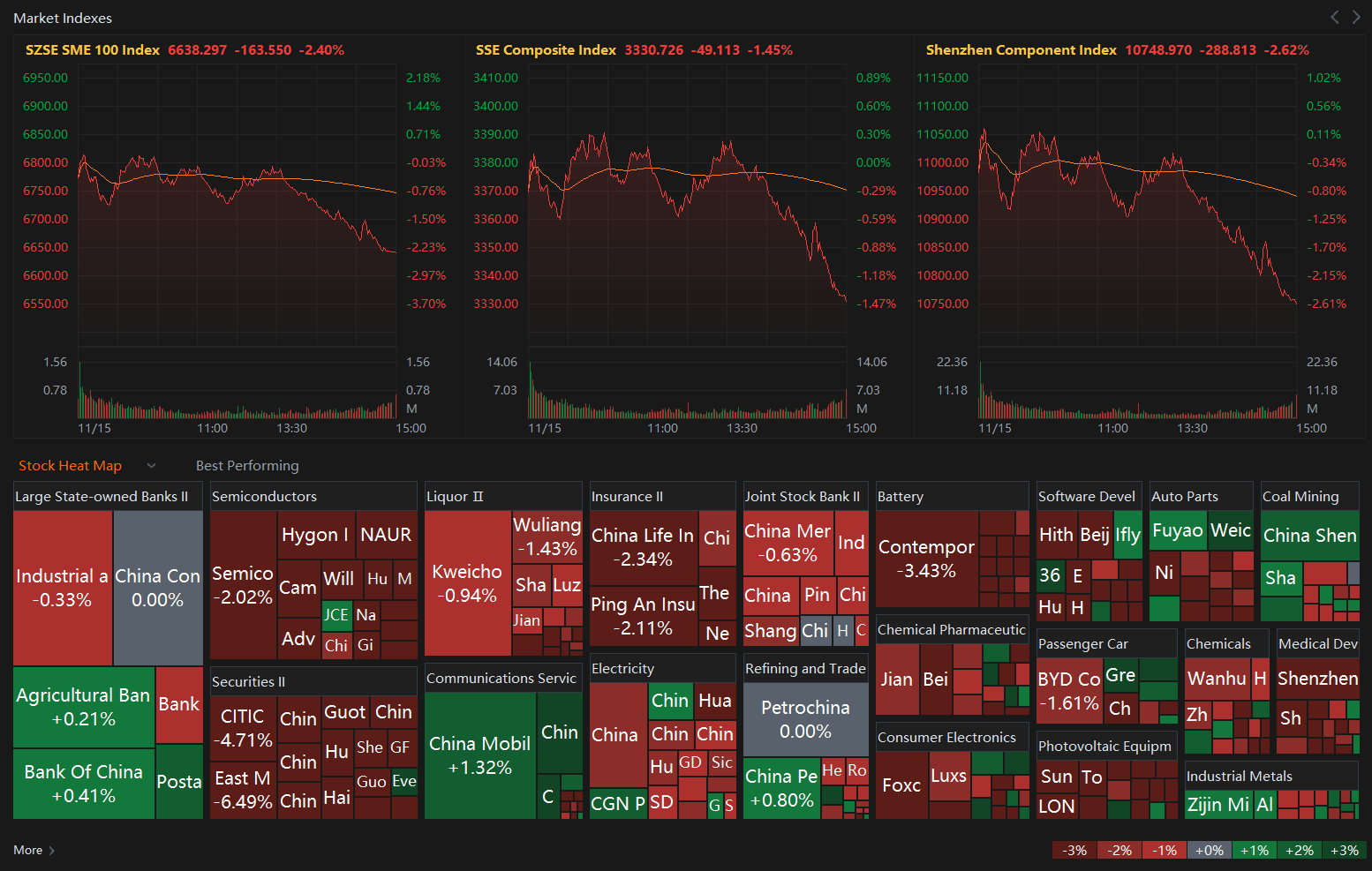
Task: Open Kweichow tile in Liquor heat map
Action: [468, 583]
